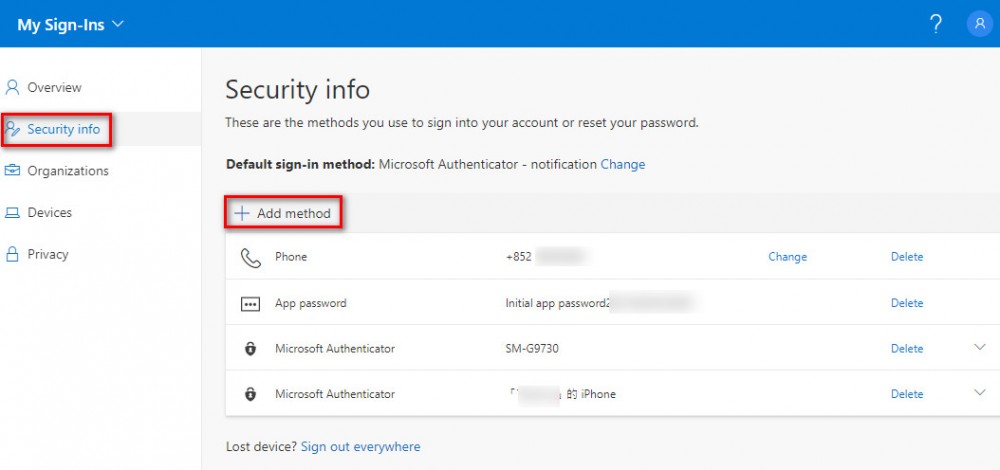Viewport: 1000px width, 470px height.
Task: Open help via the question mark icon
Action: pyautogui.click(x=936, y=24)
